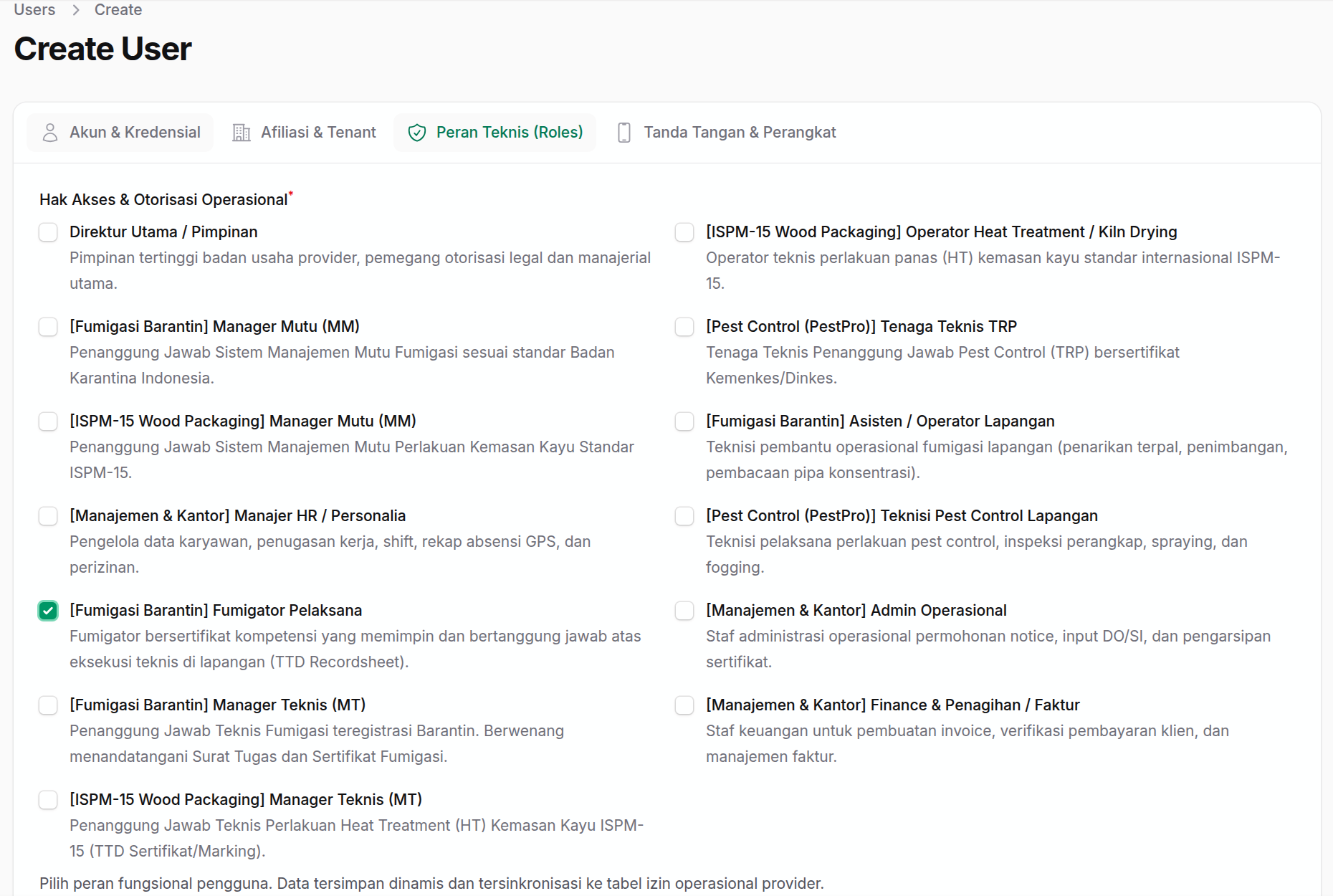Image resolution: width=1333 pixels, height=896 pixels.
Task: Click the Create breadcrumb item
Action: coord(118,10)
